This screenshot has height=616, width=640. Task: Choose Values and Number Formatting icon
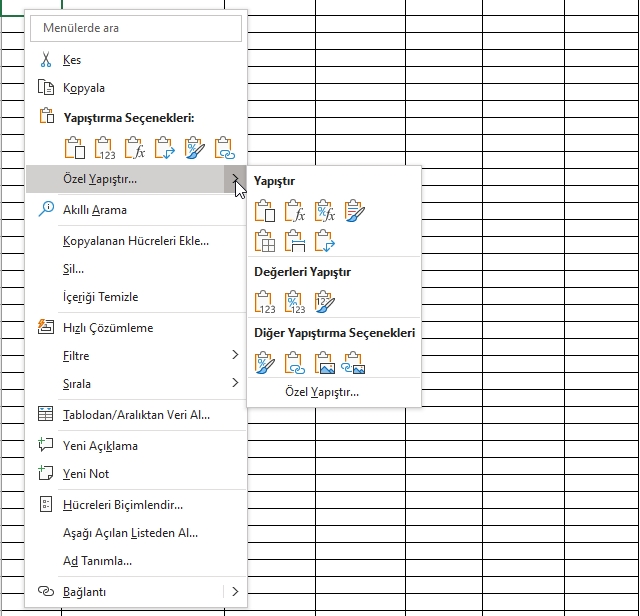pyautogui.click(x=295, y=302)
